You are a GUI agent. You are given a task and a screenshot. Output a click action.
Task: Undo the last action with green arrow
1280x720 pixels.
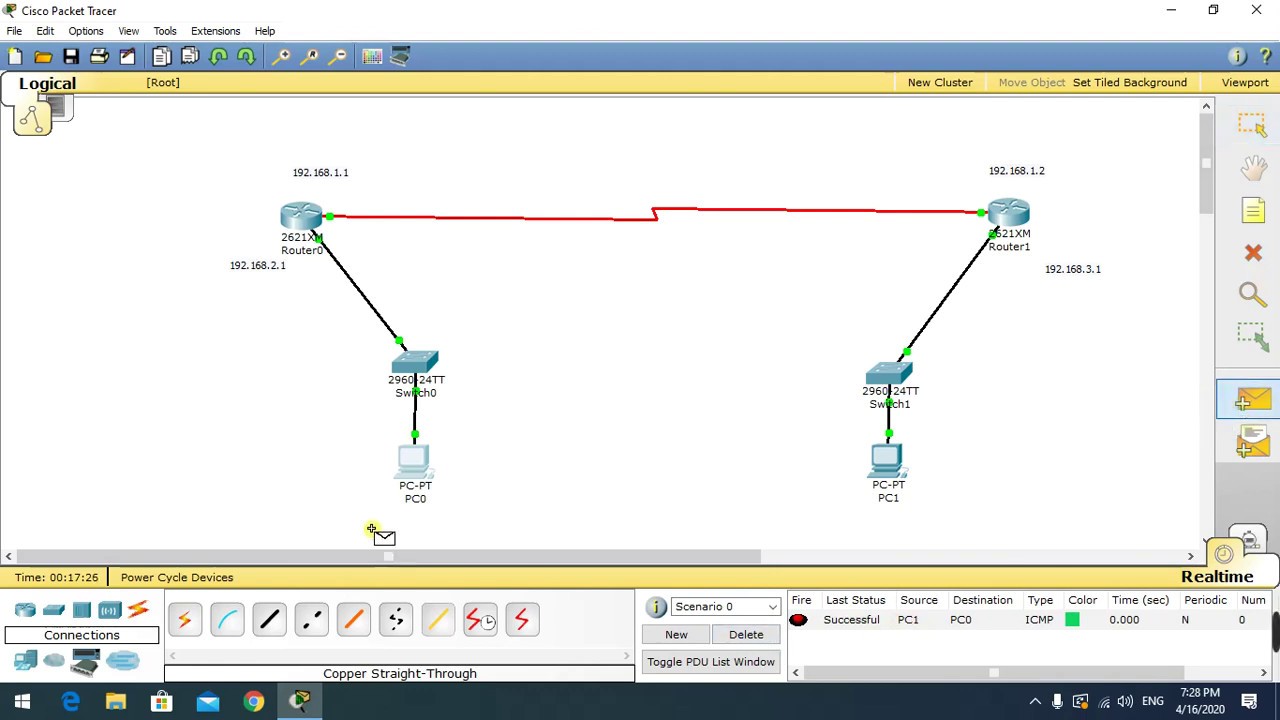click(218, 57)
